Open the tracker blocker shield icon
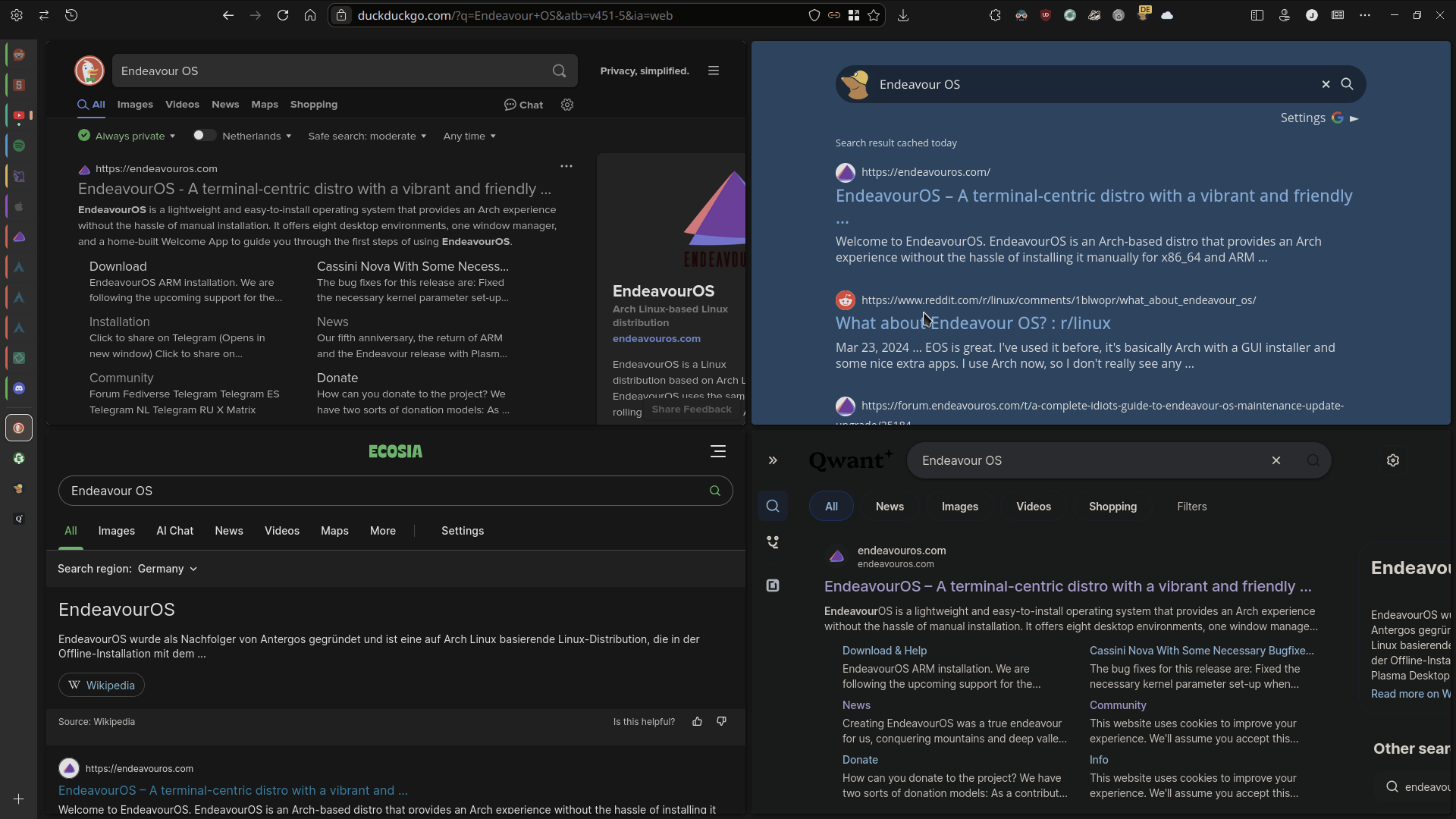The height and width of the screenshot is (819, 1456). pyautogui.click(x=814, y=15)
